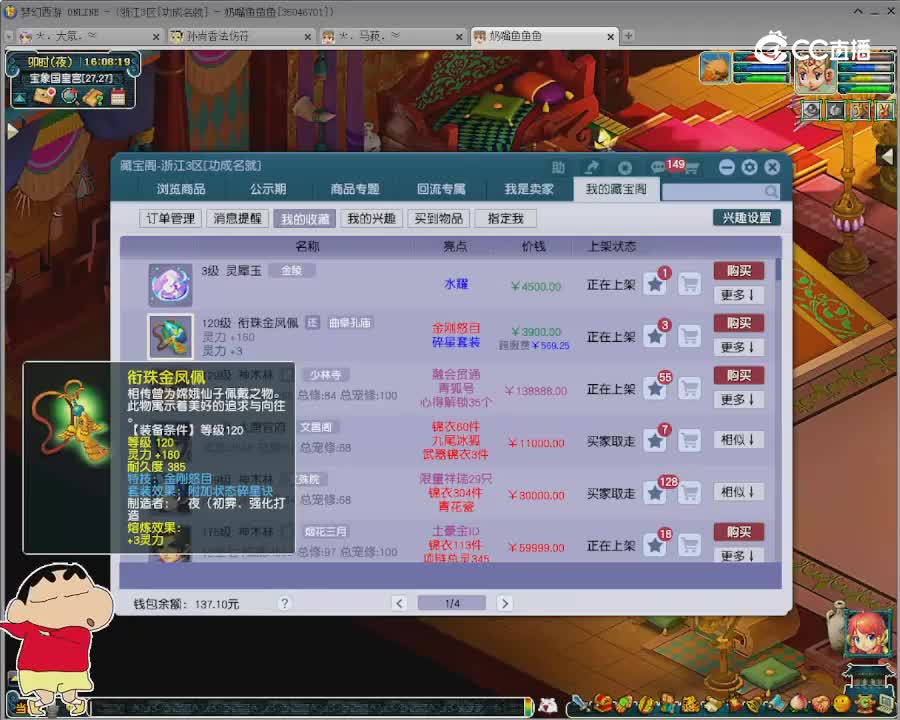
Task: Expand the left side panel arrow
Action: click(12, 131)
